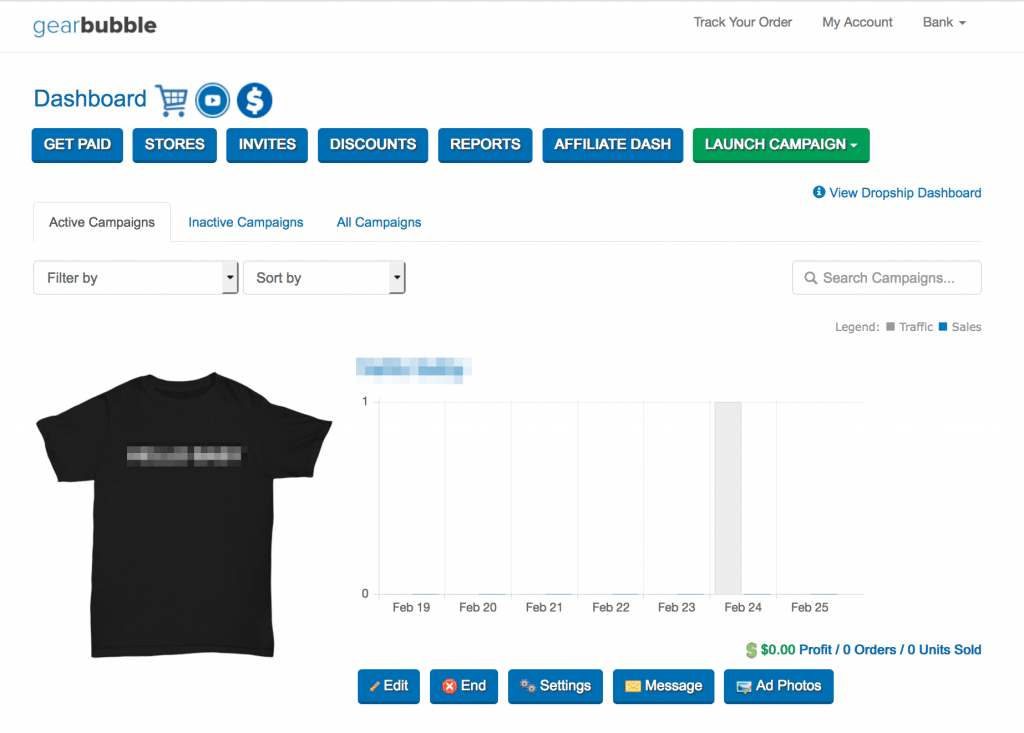Open Ad Photos button

(x=778, y=686)
